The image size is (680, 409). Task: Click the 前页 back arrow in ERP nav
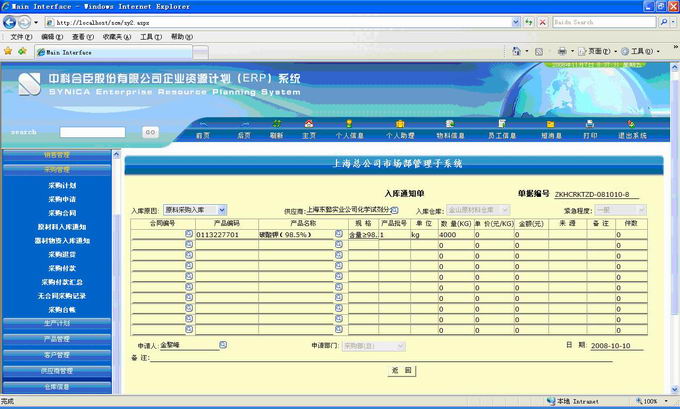pos(203,124)
